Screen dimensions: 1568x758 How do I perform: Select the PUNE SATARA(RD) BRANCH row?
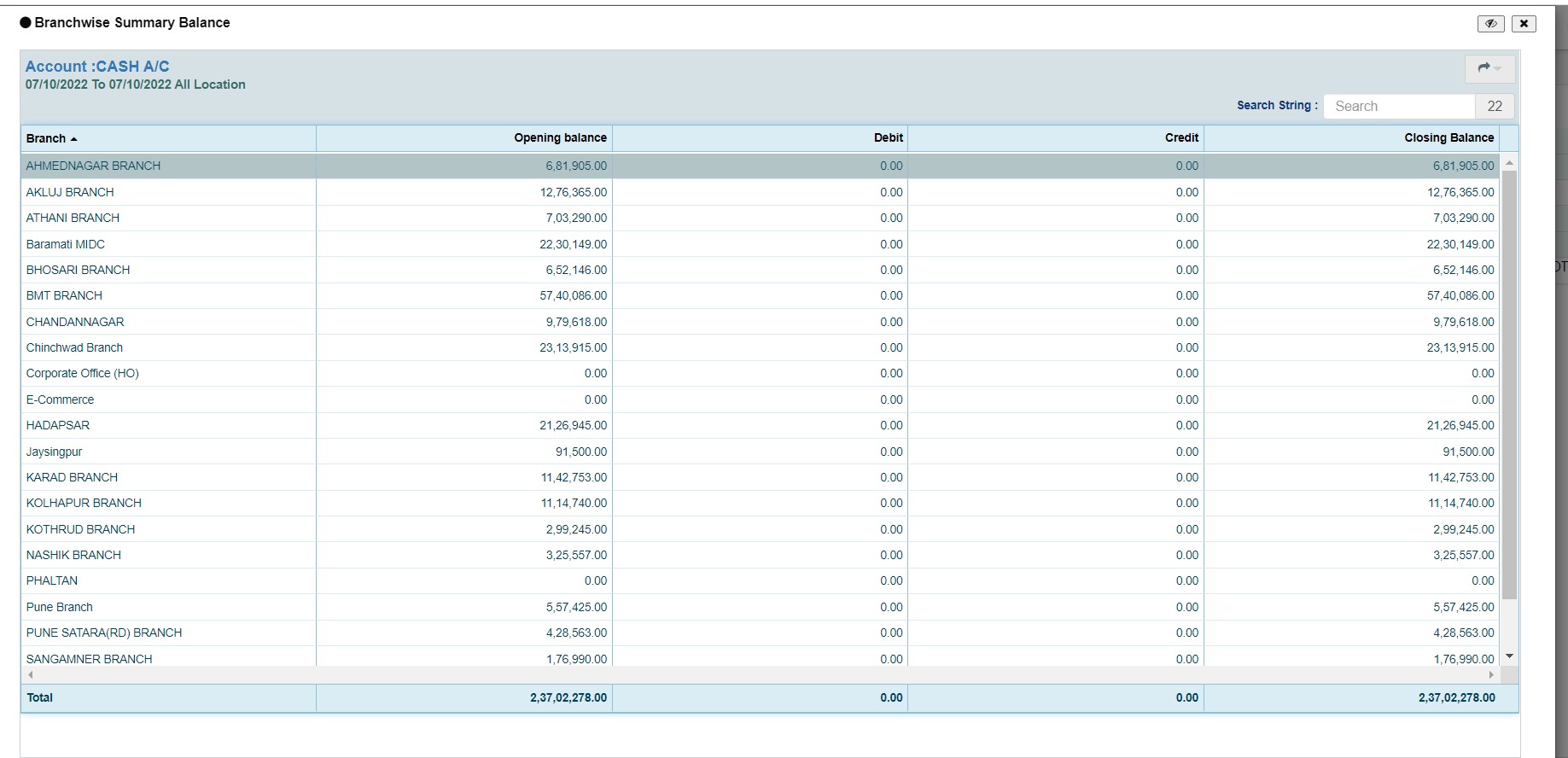pos(761,633)
